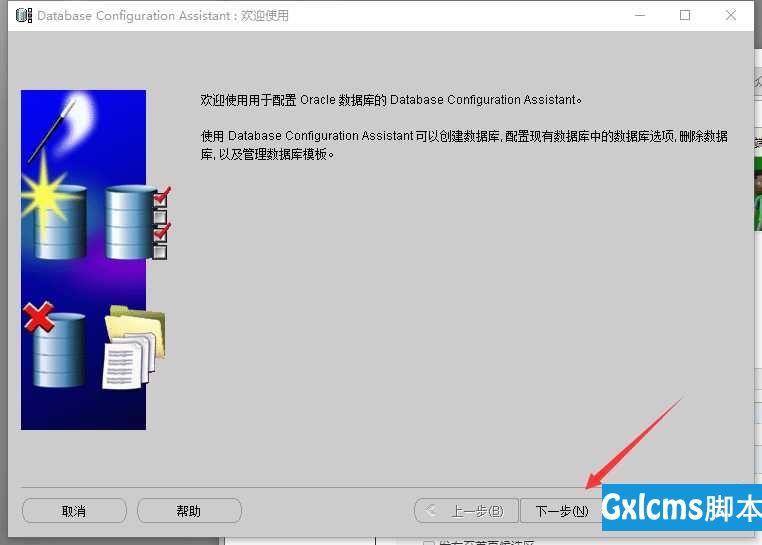
Task: Click the description paragraph starting 使用 Database
Action: [x=464, y=145]
